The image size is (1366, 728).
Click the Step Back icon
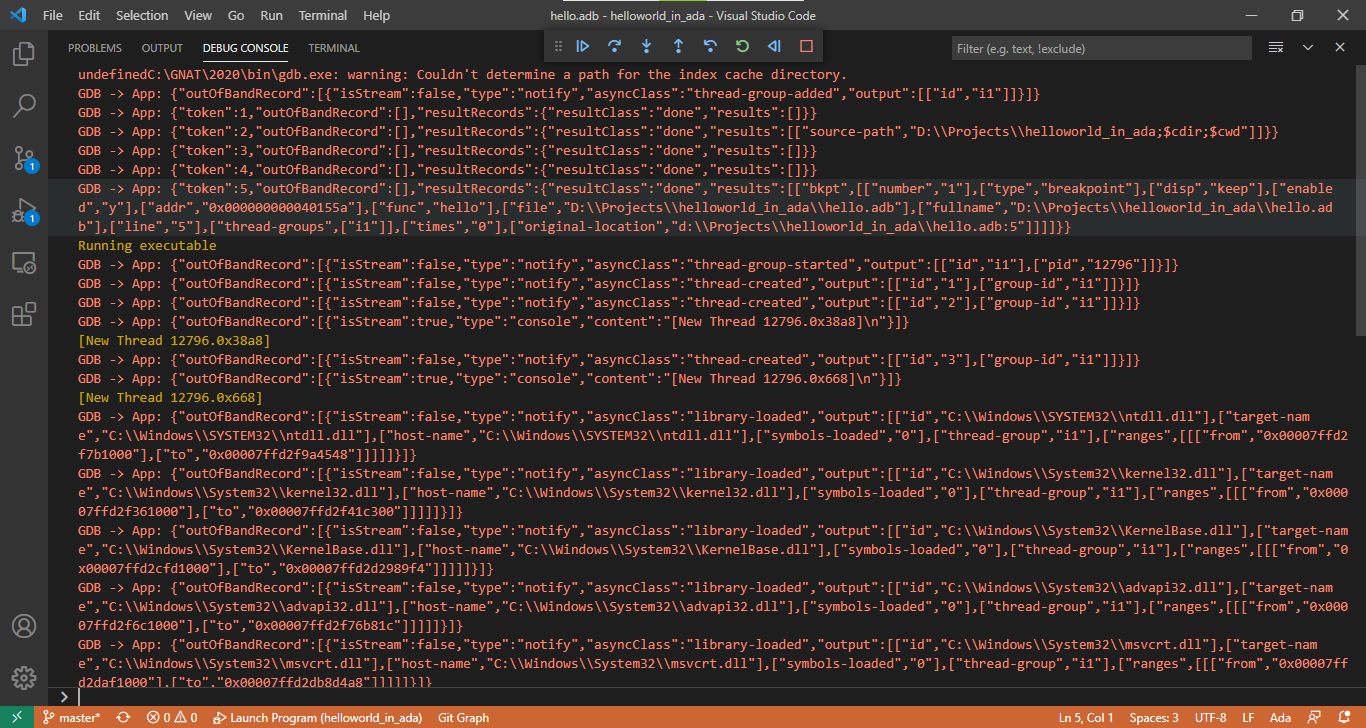(709, 46)
